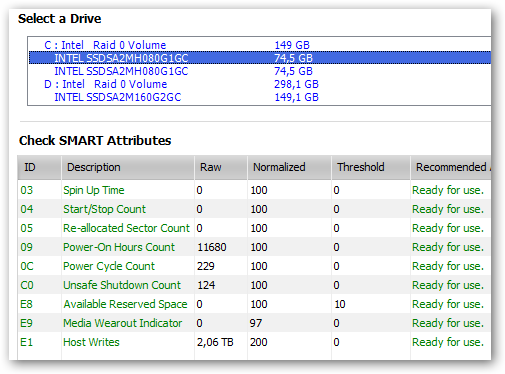Click the 149 GB size of drive C
The height and width of the screenshot is (374, 505).
[292, 45]
